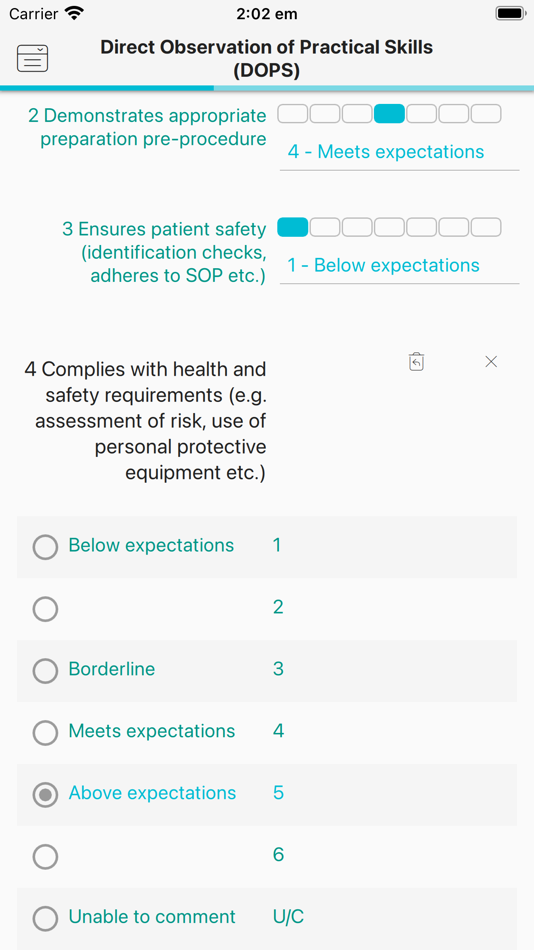
Task: Toggle the Above expectations radio button
Action: [x=45, y=794]
